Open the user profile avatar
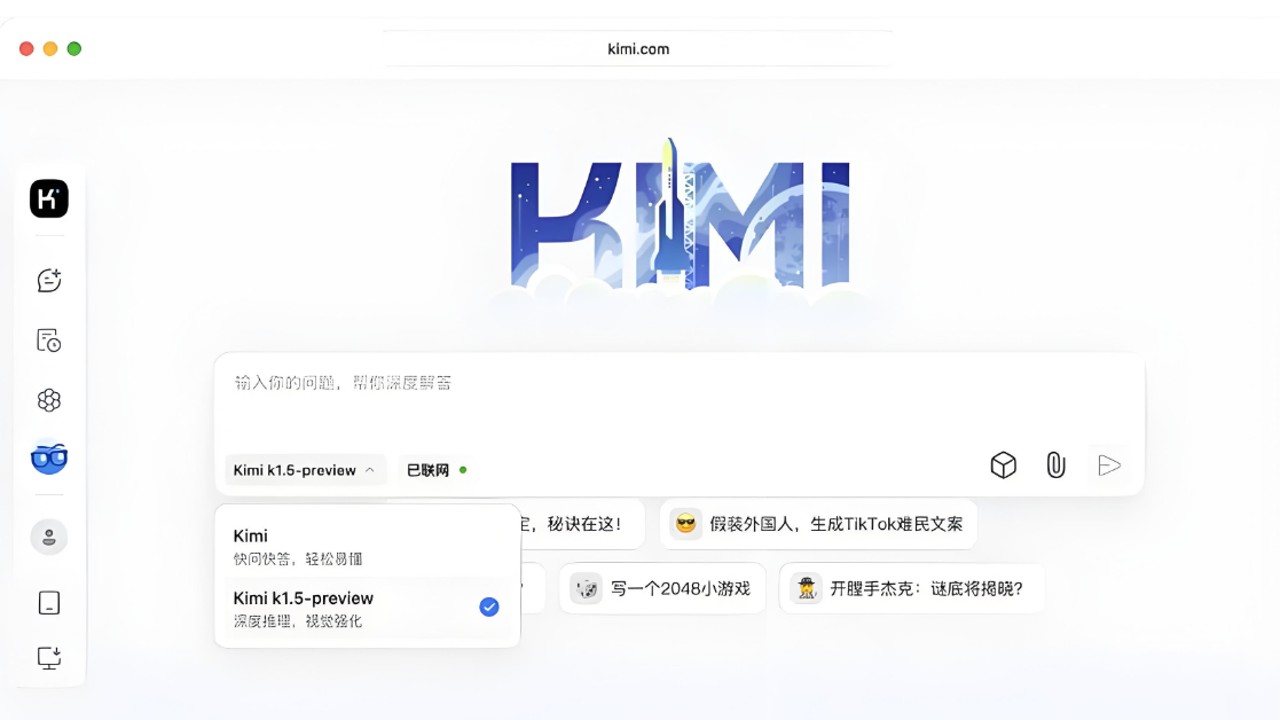 (x=49, y=537)
